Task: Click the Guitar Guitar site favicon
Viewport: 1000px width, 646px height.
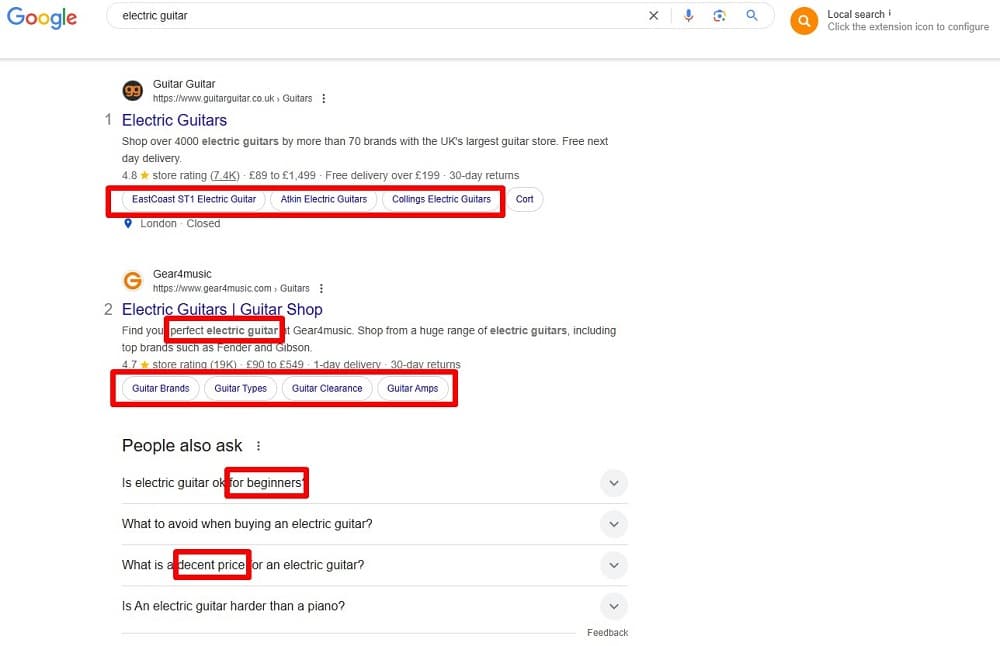Action: (x=133, y=91)
